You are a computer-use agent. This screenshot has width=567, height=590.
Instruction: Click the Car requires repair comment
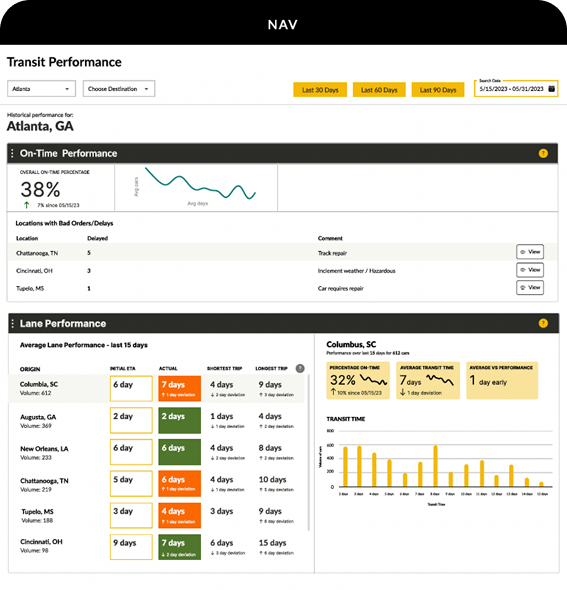[x=341, y=289]
